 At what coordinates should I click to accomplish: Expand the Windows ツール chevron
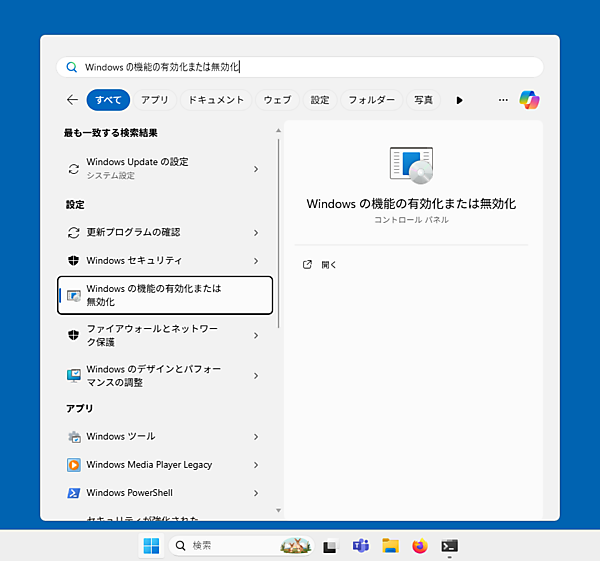pyautogui.click(x=256, y=437)
